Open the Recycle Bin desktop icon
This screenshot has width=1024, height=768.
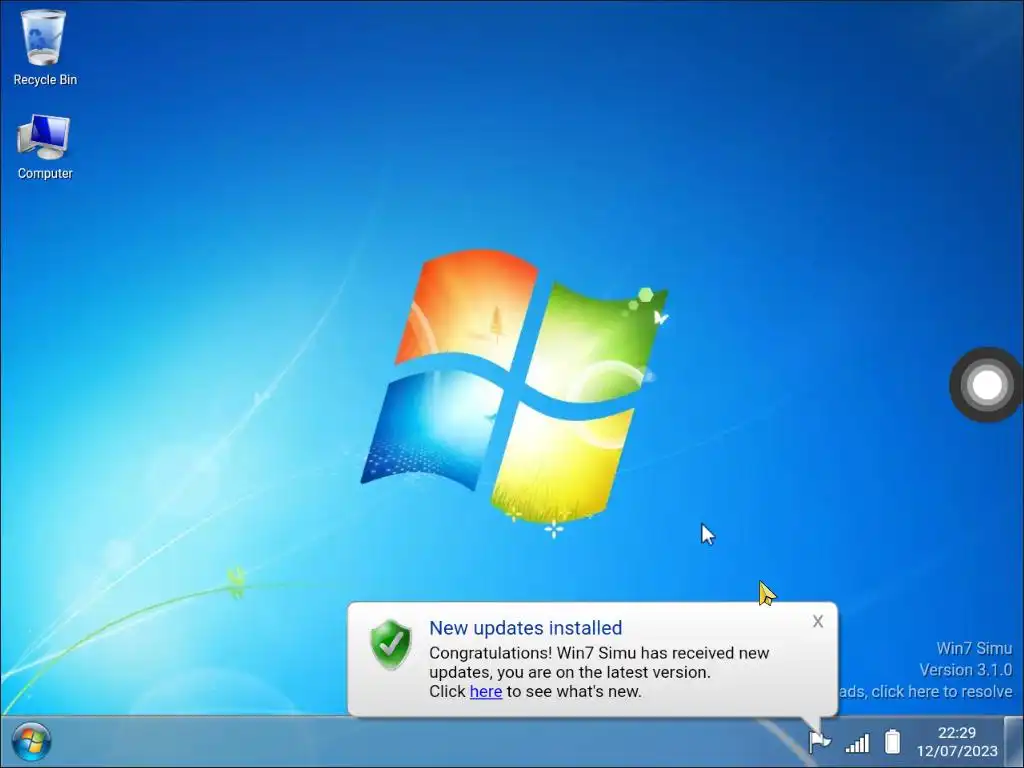(x=44, y=48)
